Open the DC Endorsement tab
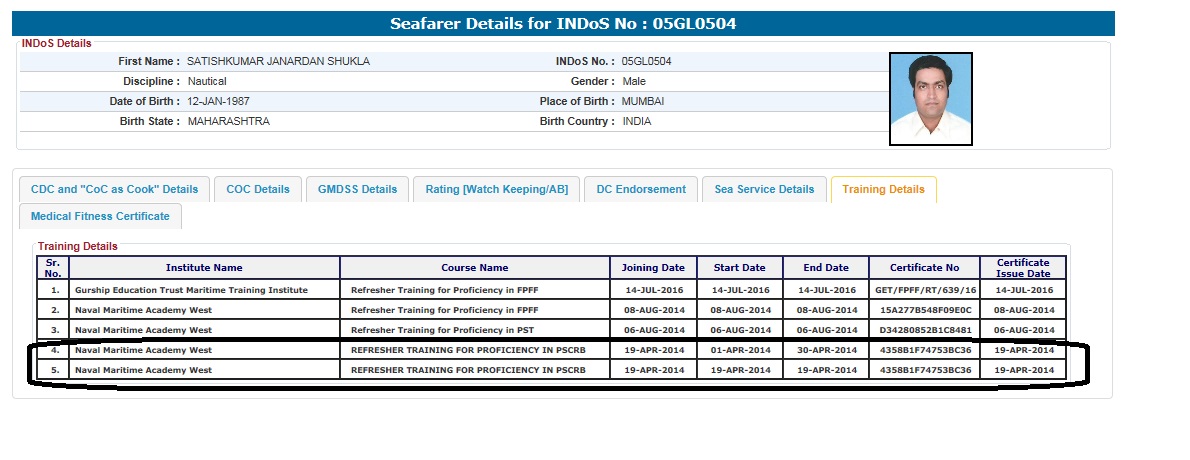This screenshot has width=1190, height=460. click(x=641, y=189)
